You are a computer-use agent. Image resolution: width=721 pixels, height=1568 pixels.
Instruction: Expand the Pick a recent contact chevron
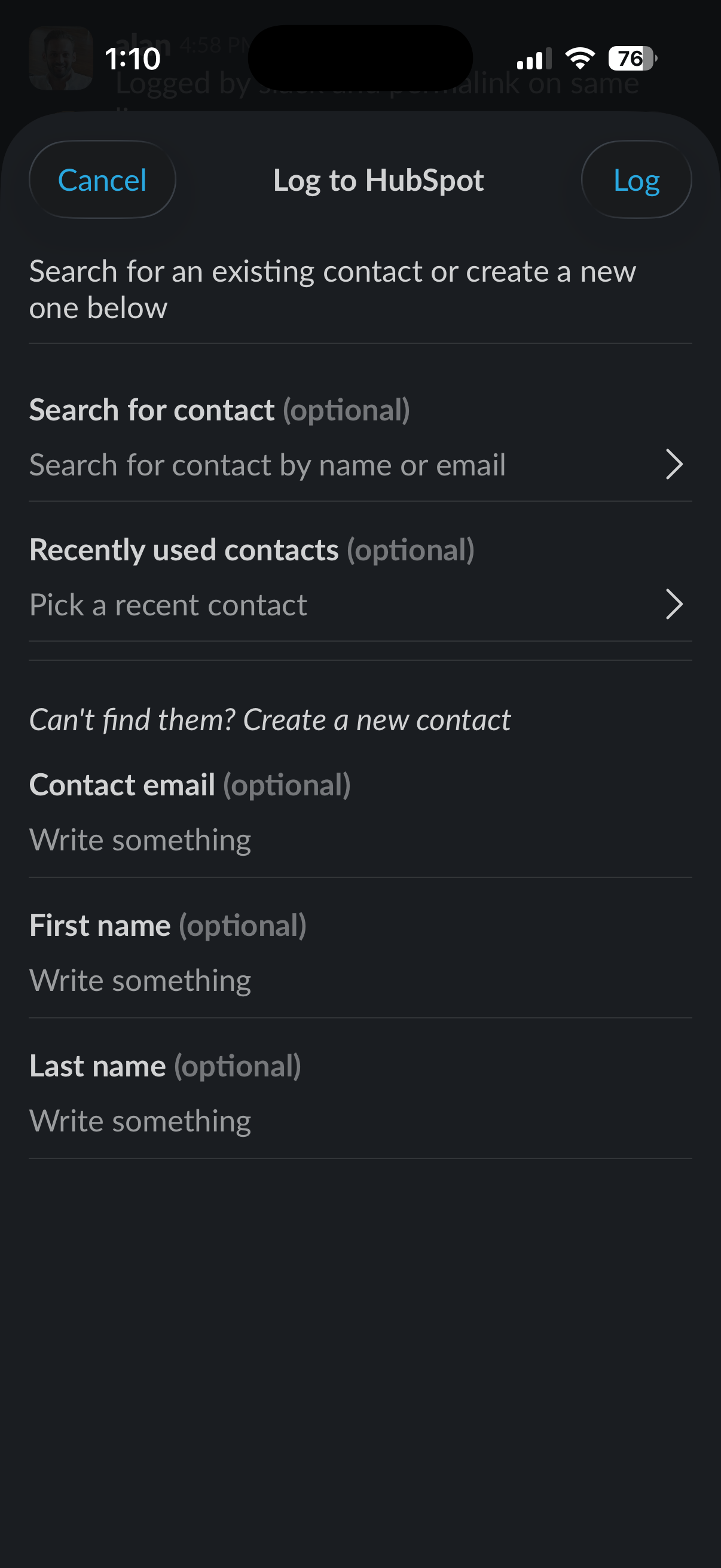(x=674, y=605)
